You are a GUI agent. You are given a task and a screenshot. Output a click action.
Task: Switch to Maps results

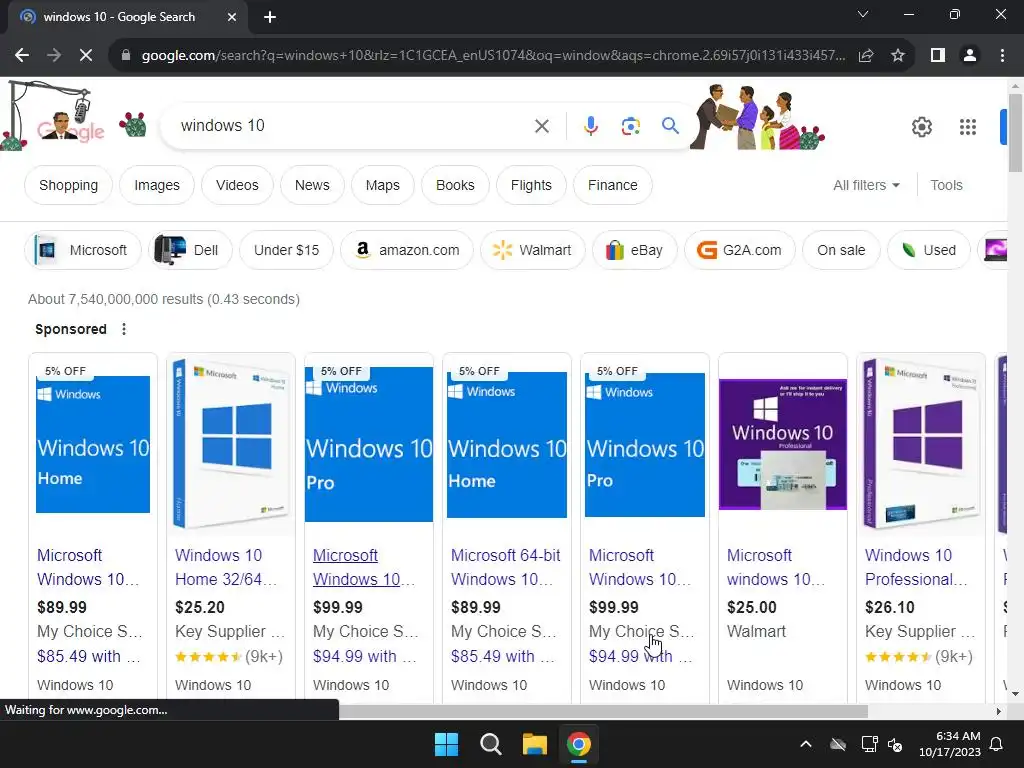pos(383,185)
